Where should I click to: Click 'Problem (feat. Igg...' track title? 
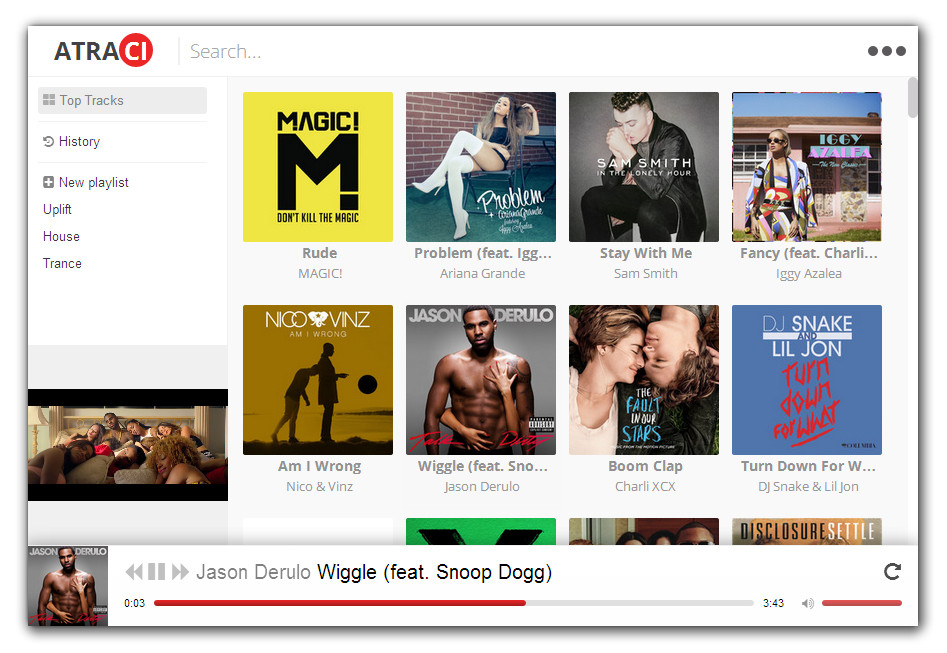coord(483,254)
